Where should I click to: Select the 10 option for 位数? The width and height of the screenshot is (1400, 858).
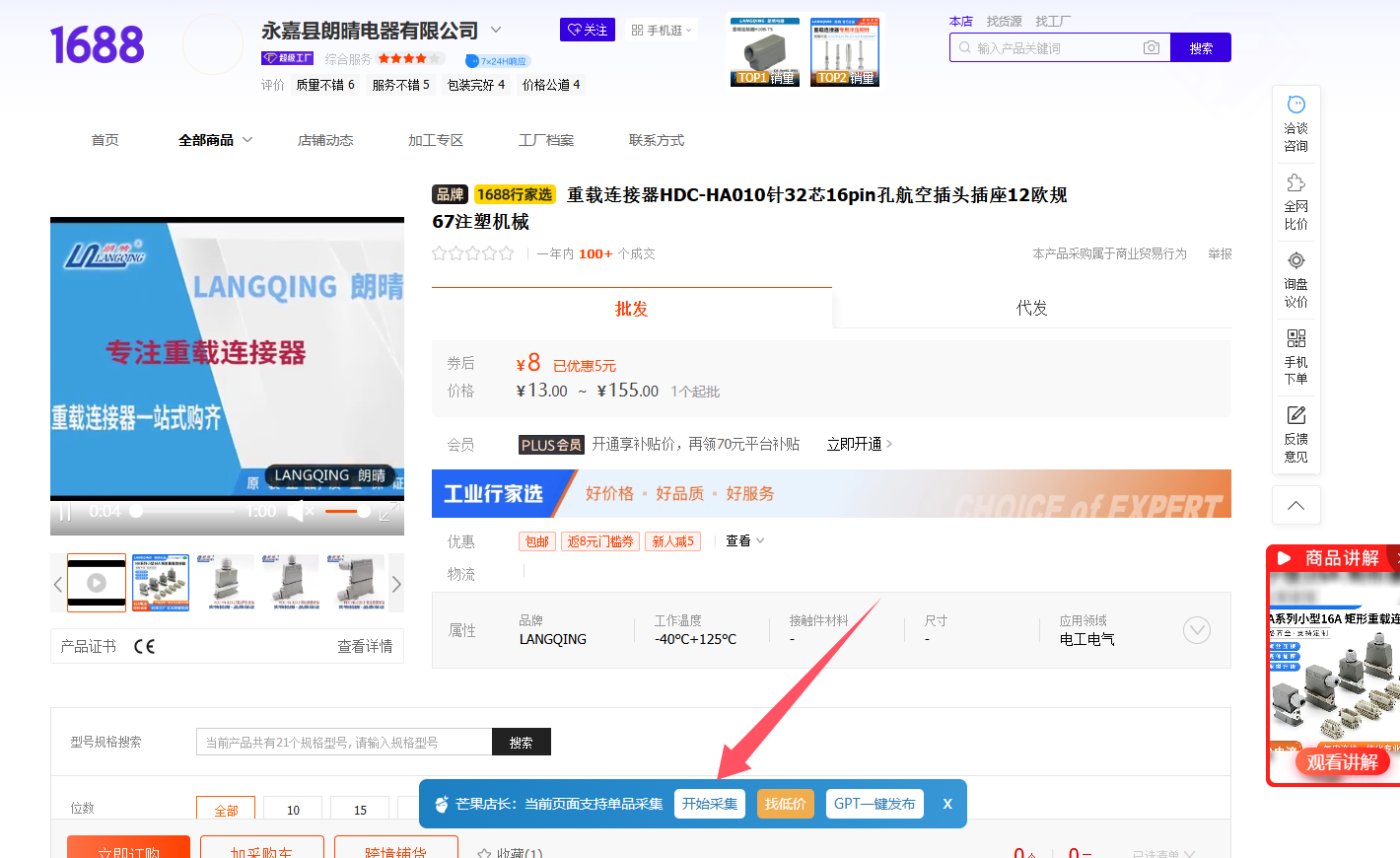[x=293, y=808]
